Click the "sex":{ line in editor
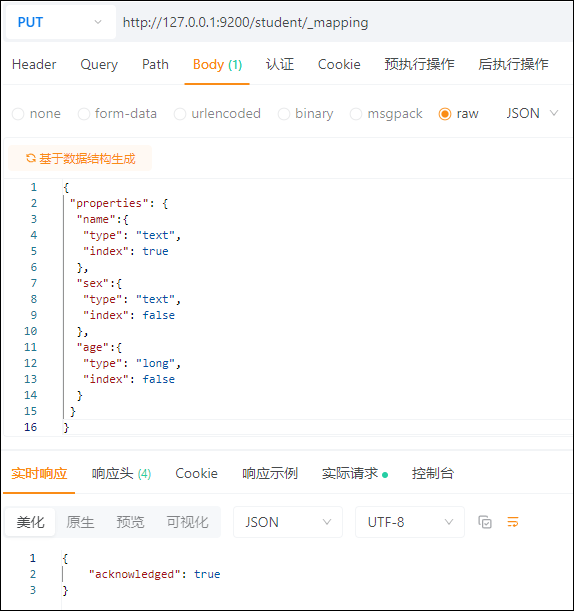The image size is (574, 611). coord(99,283)
